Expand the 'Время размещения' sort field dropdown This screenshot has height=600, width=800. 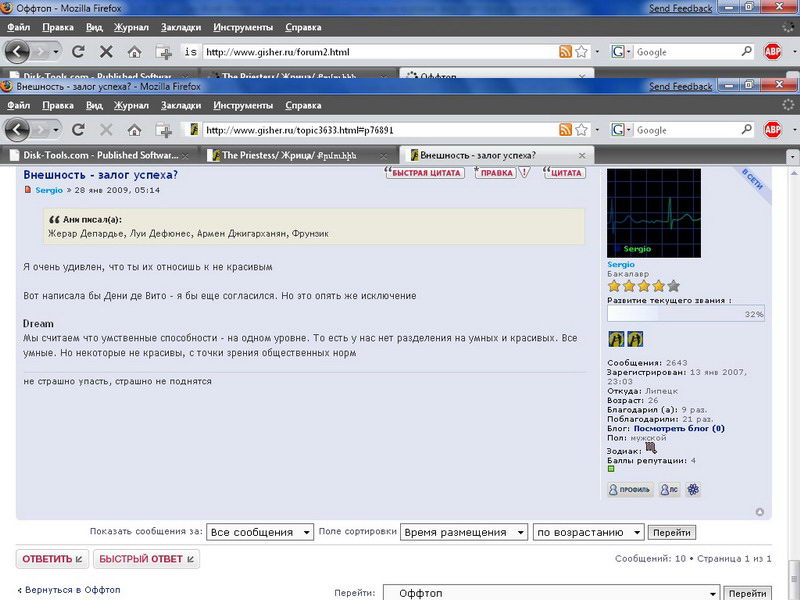(463, 533)
